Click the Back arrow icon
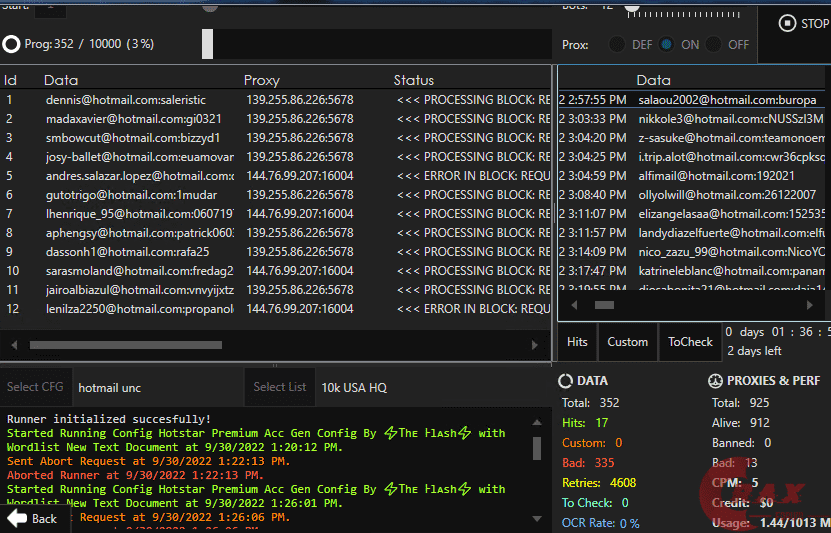Screen dimensions: 831x533 [31, 518]
